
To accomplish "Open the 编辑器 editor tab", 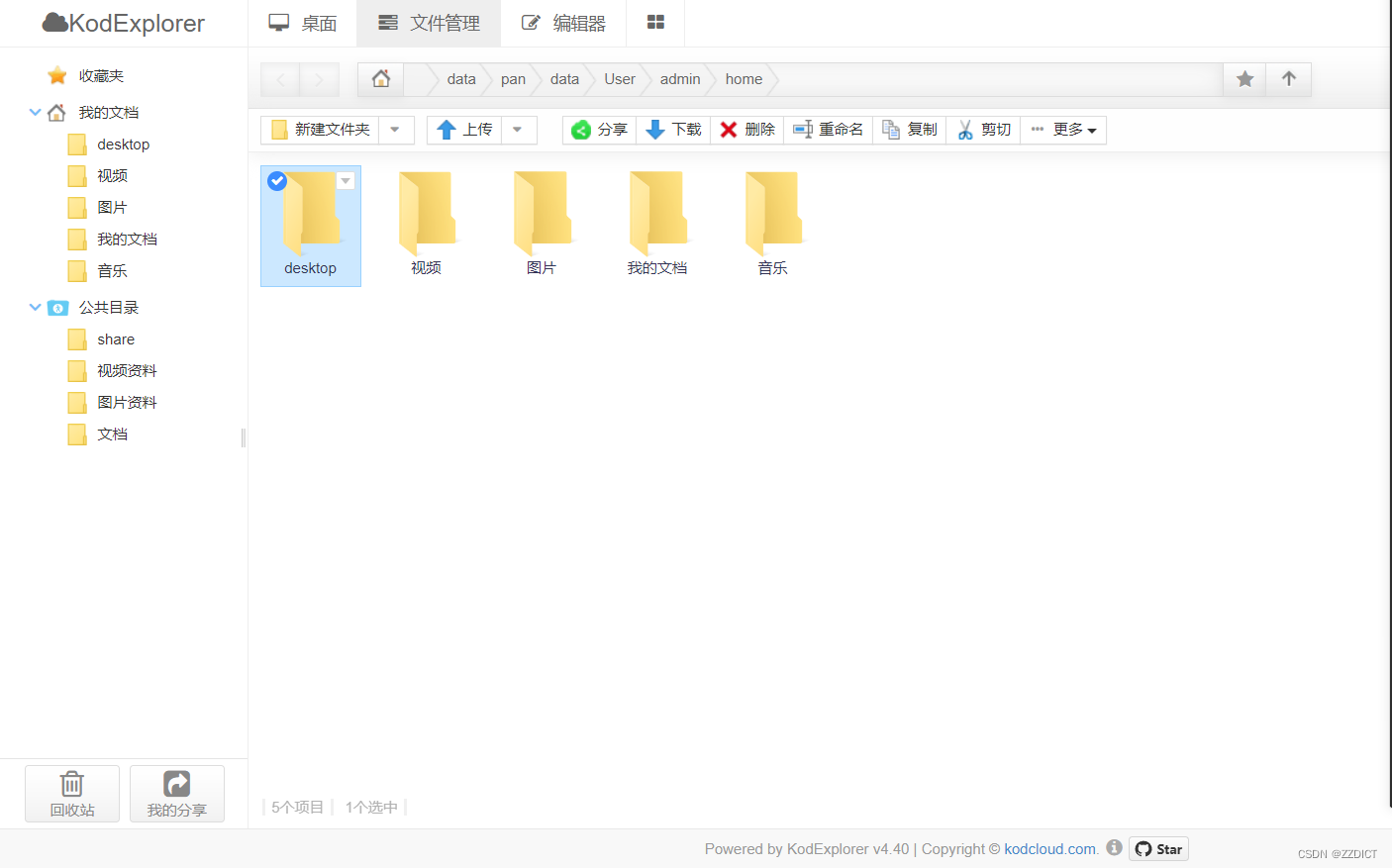I will click(563, 23).
